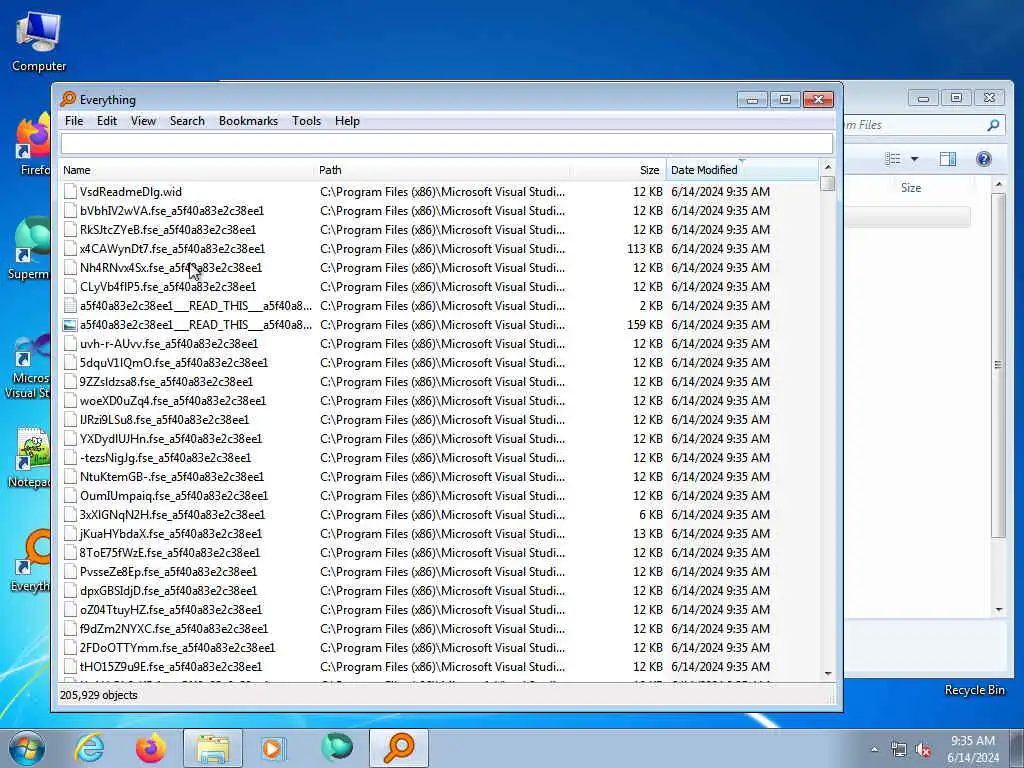This screenshot has width=1024, height=768.
Task: Select file IJRzi9LSu8.fse_a5f40a83e2c38ee1
Action: [x=165, y=419]
